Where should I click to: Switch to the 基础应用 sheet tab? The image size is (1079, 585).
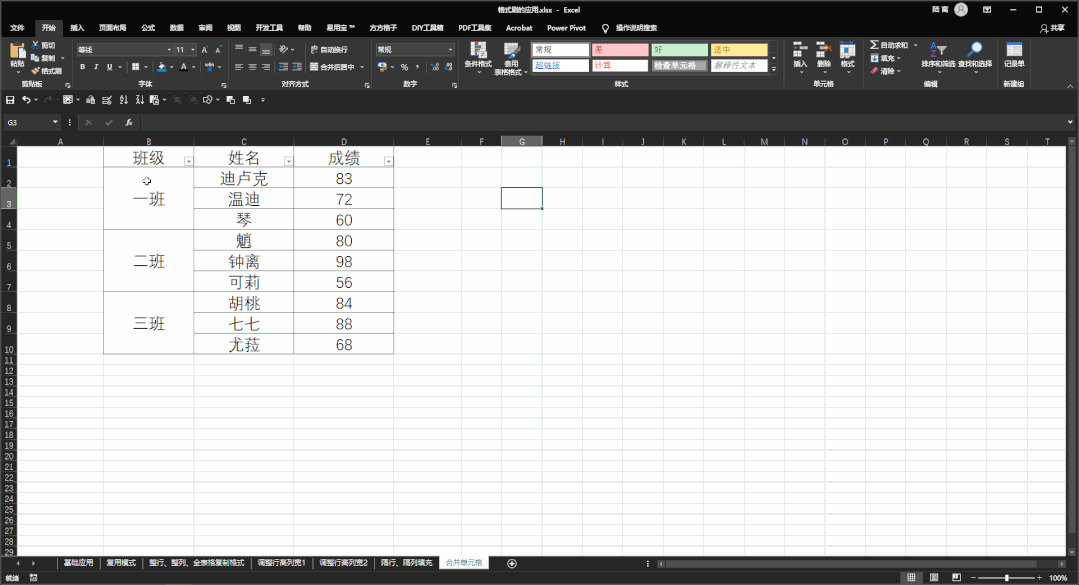click(x=78, y=563)
